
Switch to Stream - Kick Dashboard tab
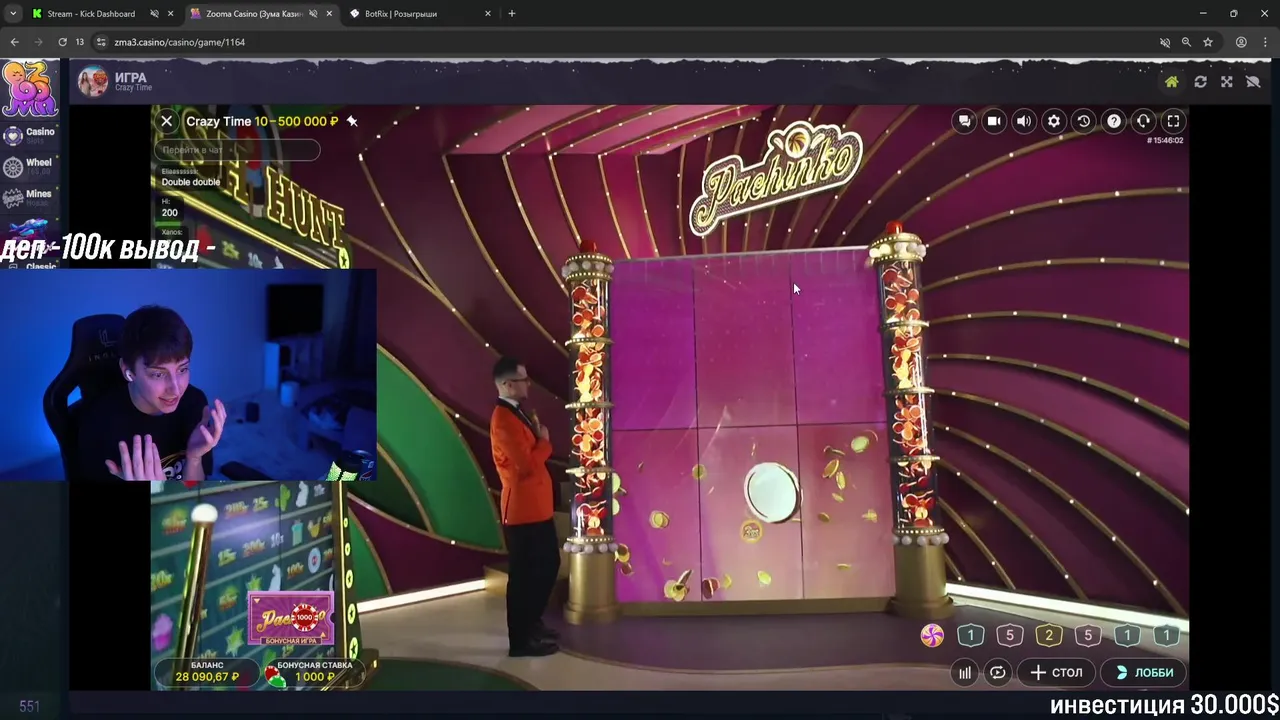tap(91, 14)
